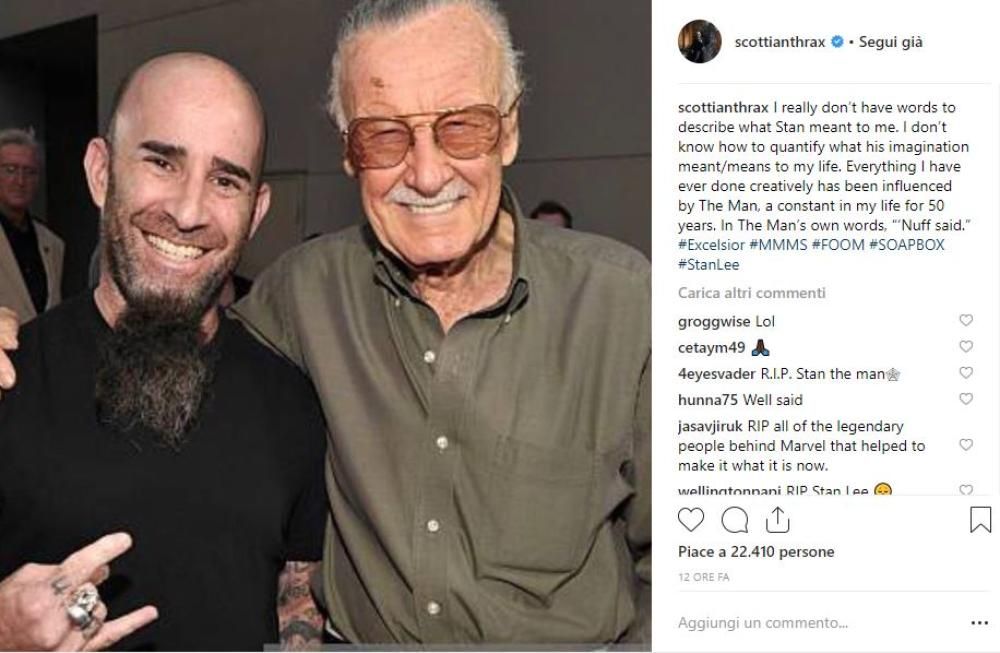1000x653 pixels.
Task: Click the "Segui già" following button
Action: [891, 43]
